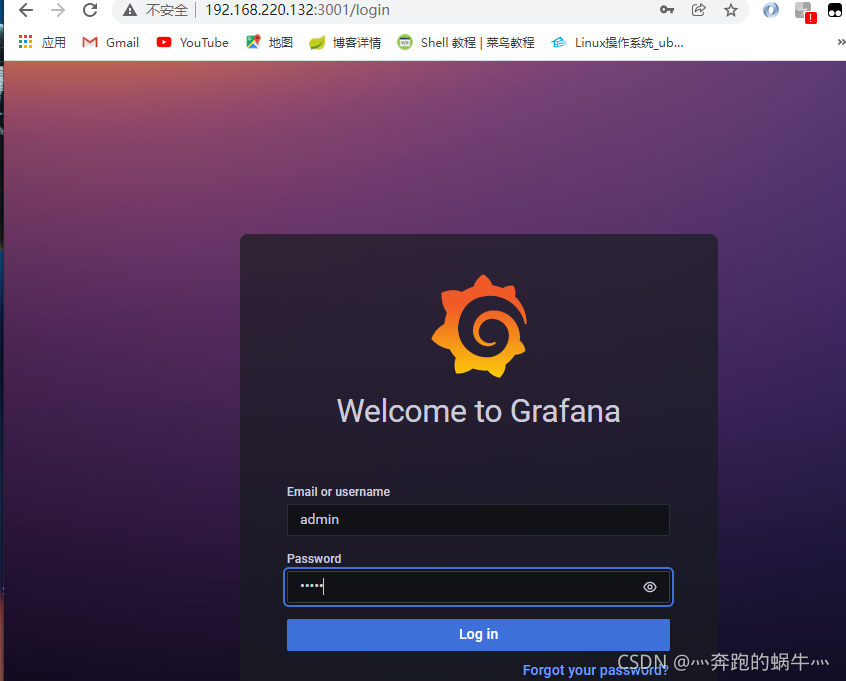846x681 pixels.
Task: Click the Forgot your password link
Action: pyautogui.click(x=595, y=670)
